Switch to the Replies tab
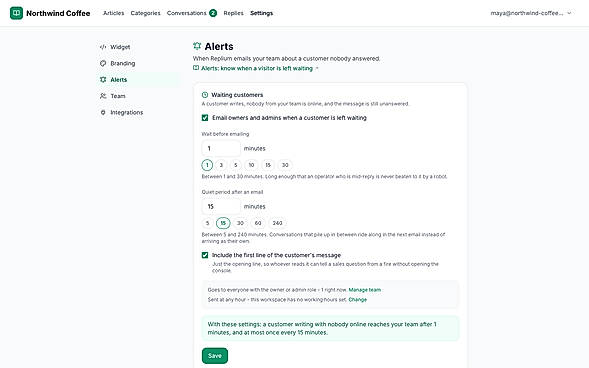Image resolution: width=589 pixels, height=368 pixels. (x=233, y=13)
